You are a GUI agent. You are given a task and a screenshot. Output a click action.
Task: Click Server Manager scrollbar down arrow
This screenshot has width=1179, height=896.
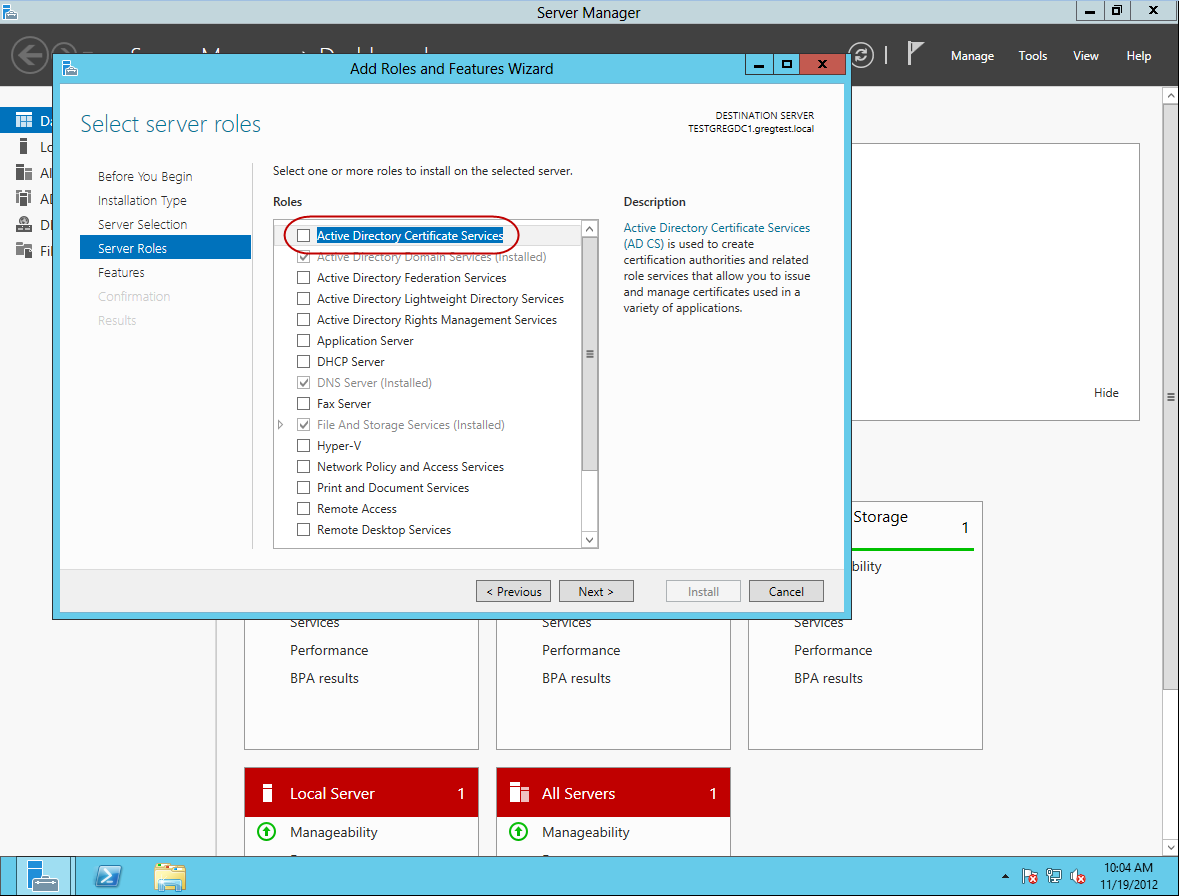click(x=1170, y=847)
